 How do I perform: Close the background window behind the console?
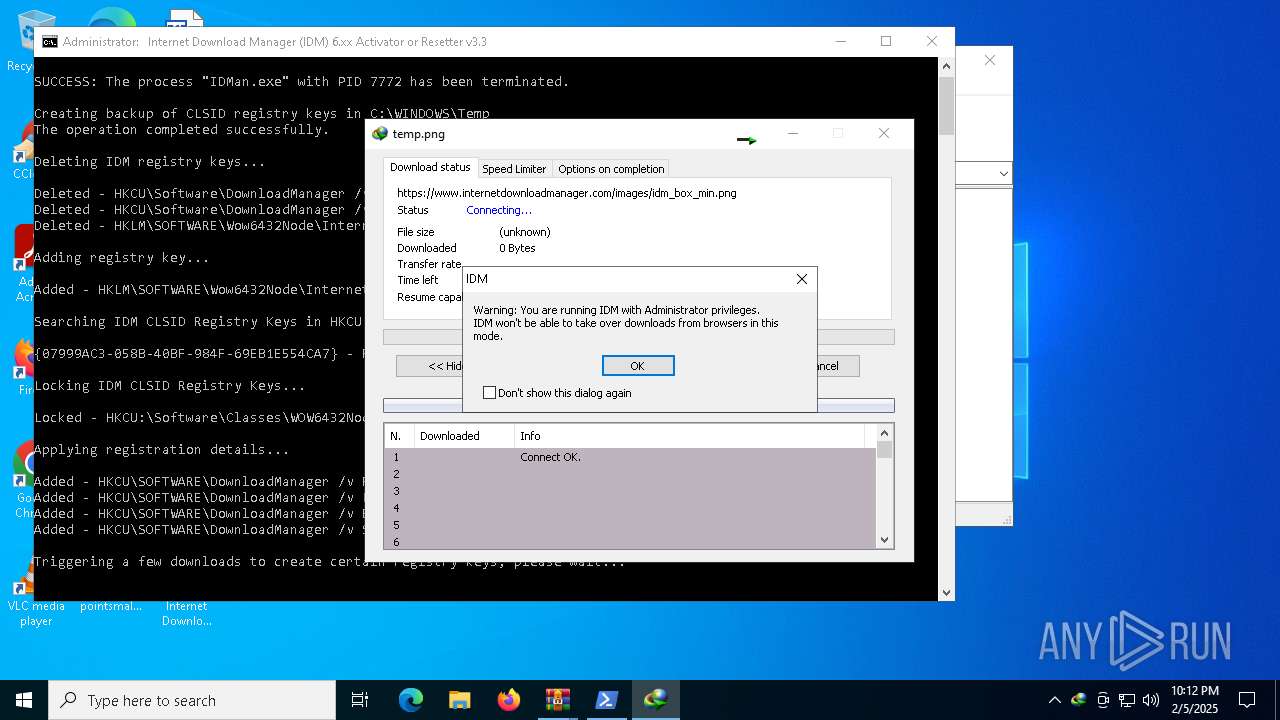(989, 60)
